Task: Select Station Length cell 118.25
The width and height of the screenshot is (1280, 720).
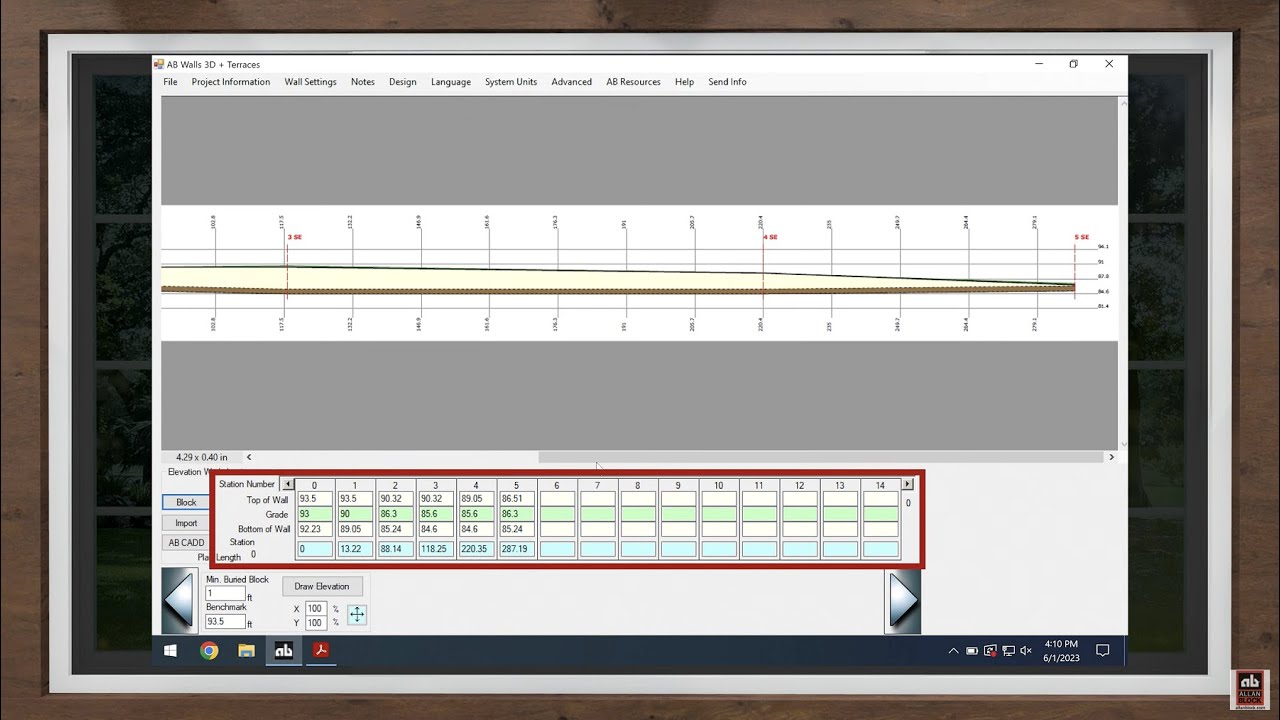Action: (435, 549)
